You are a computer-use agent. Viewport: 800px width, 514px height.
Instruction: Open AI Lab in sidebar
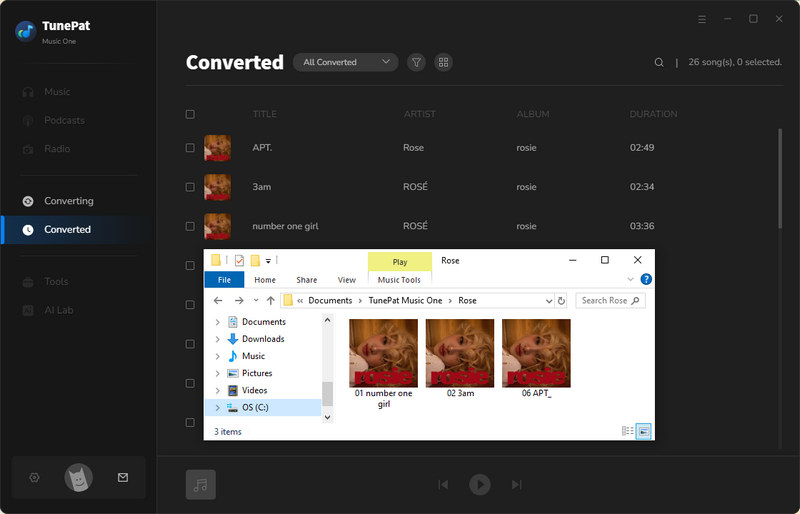coord(59,310)
